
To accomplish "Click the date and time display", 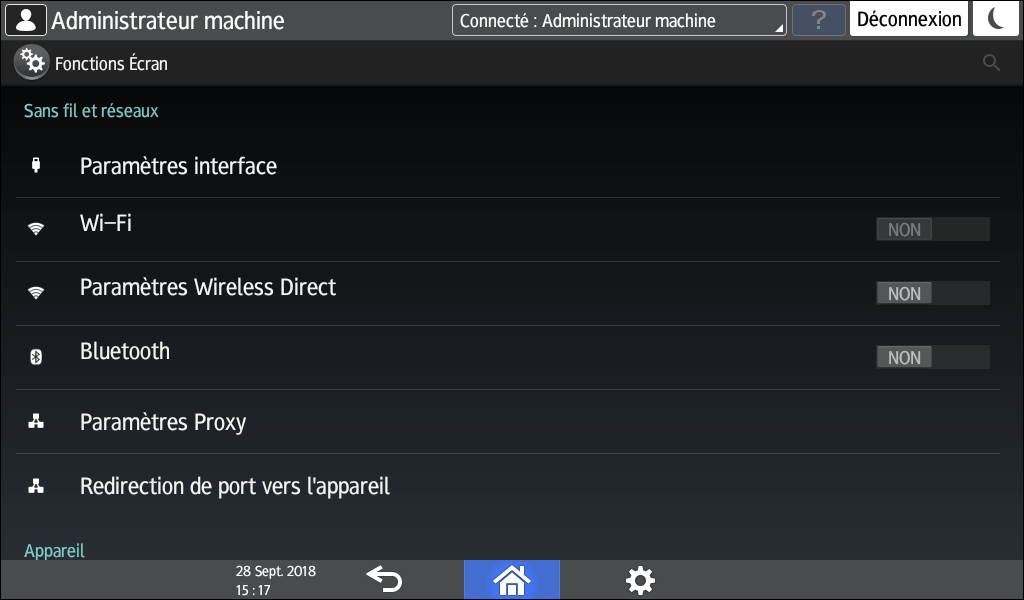I will tap(275, 580).
